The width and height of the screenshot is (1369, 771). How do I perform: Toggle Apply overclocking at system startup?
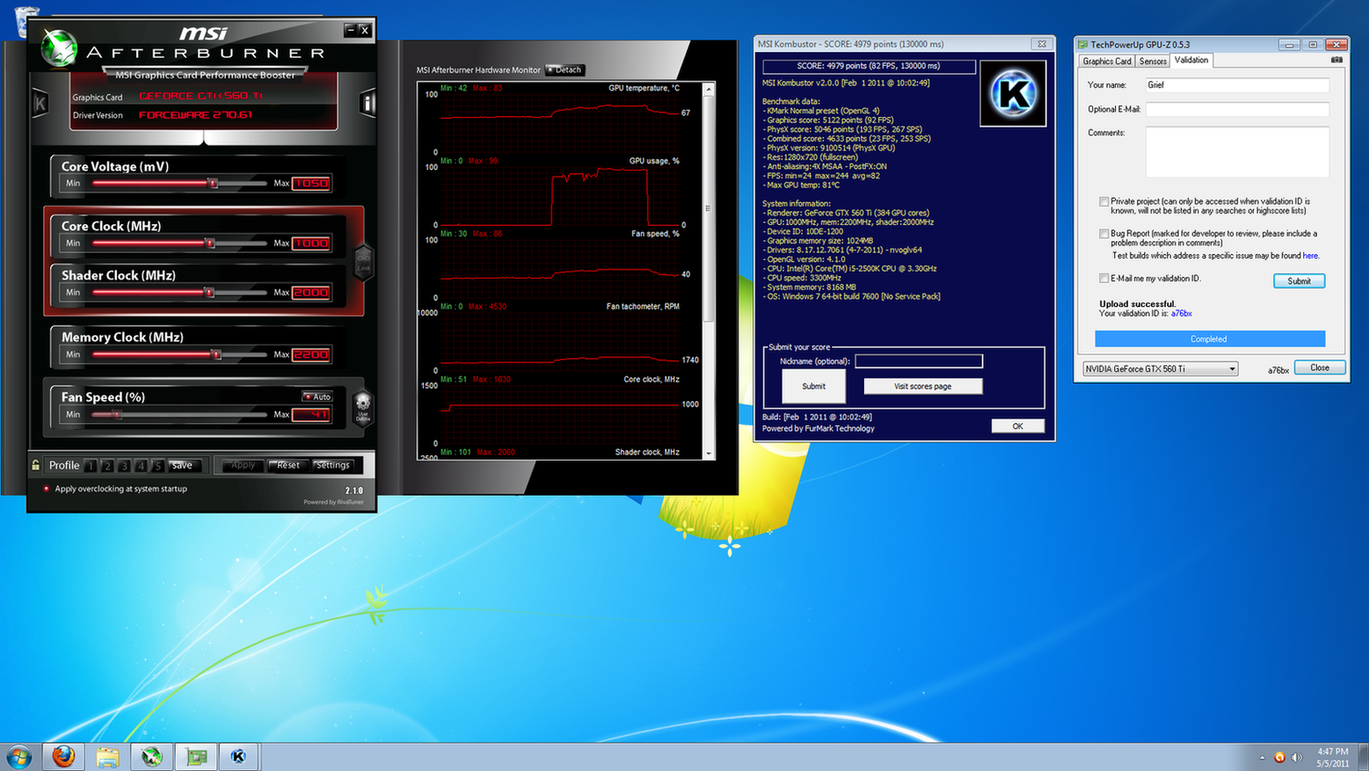46,489
